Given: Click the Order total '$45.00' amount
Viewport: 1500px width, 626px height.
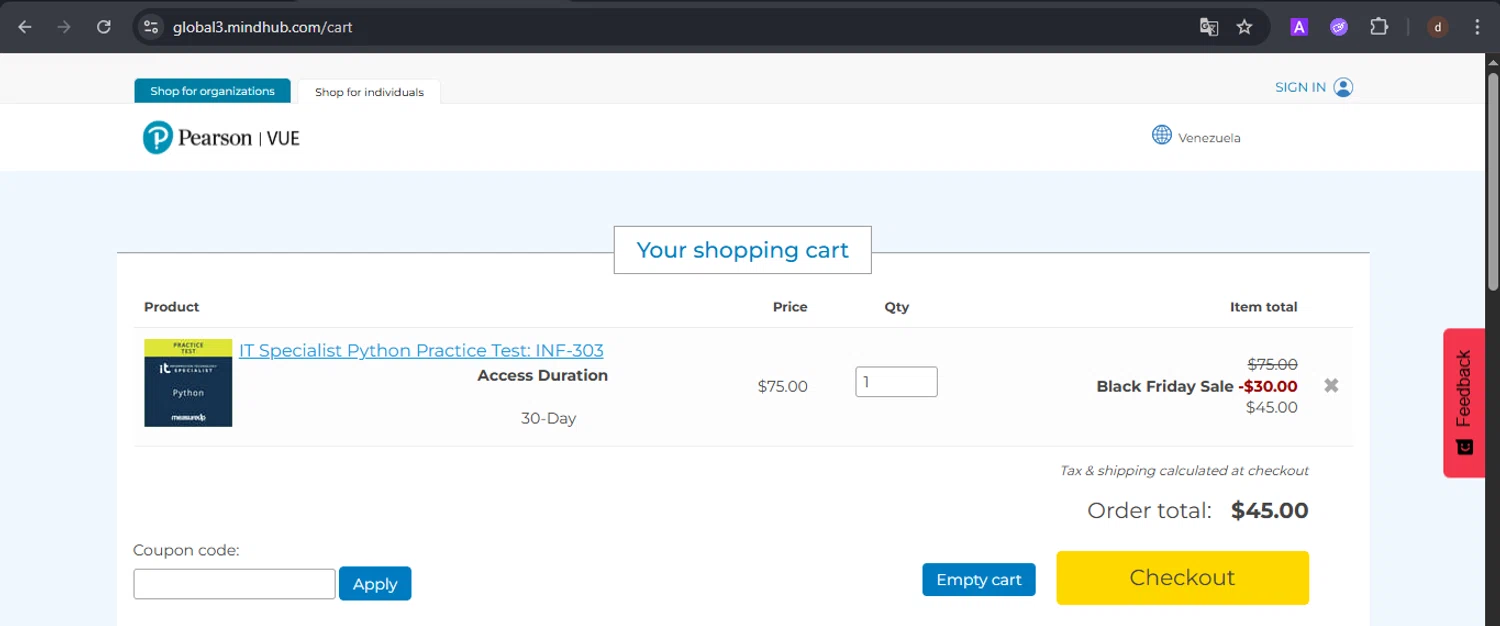Looking at the screenshot, I should (x=1269, y=511).
